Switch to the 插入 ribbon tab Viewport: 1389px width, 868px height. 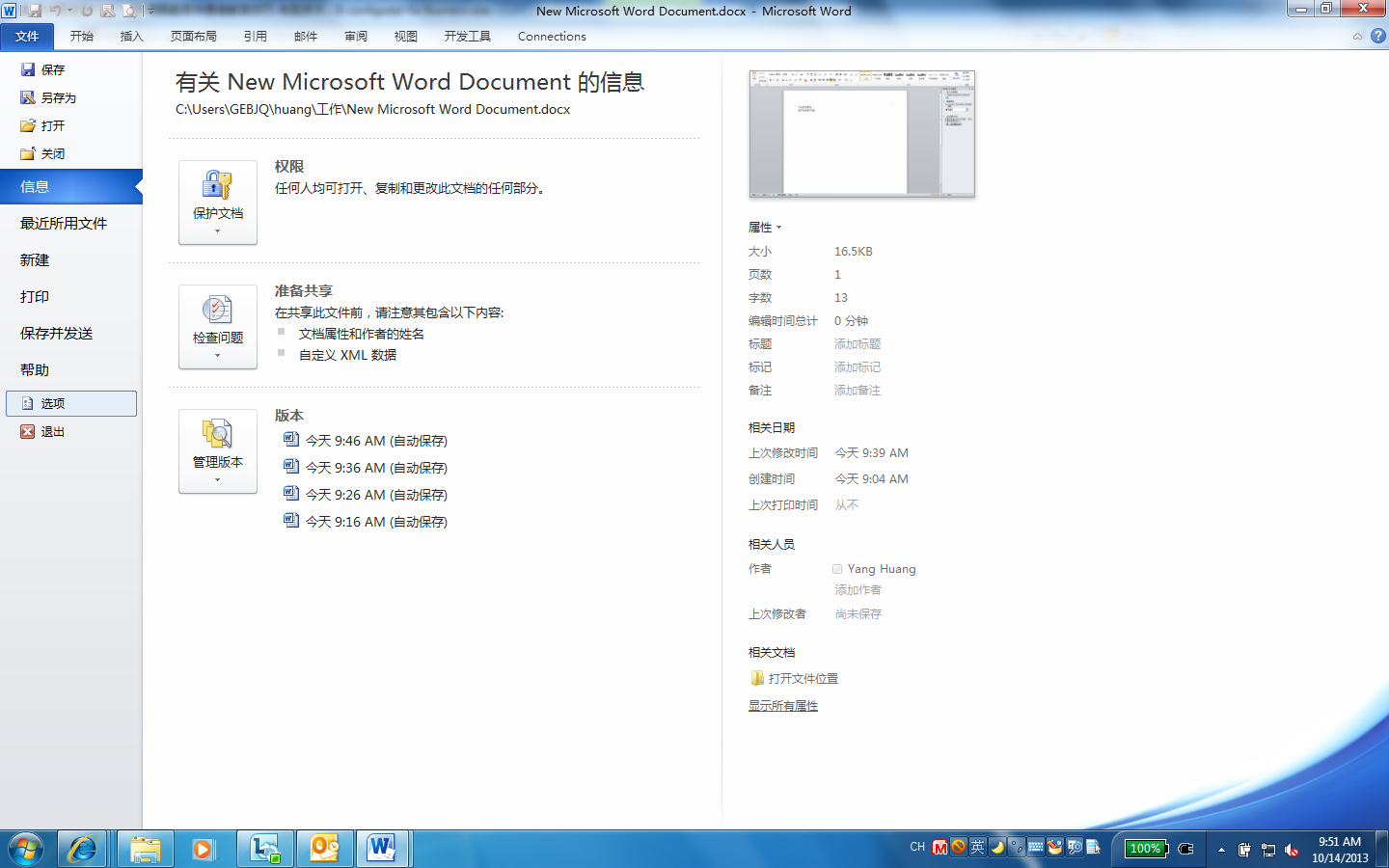(x=131, y=37)
